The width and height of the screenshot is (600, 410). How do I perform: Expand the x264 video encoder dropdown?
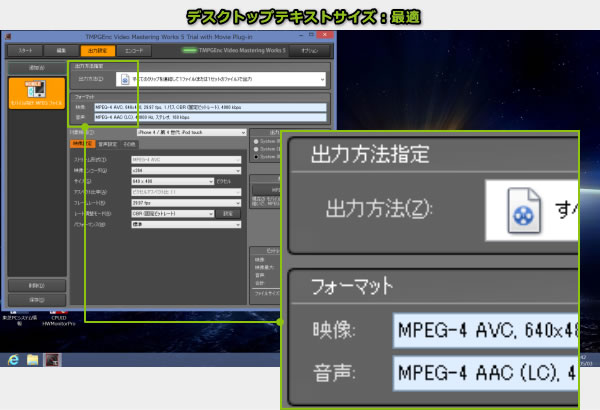click(x=186, y=170)
